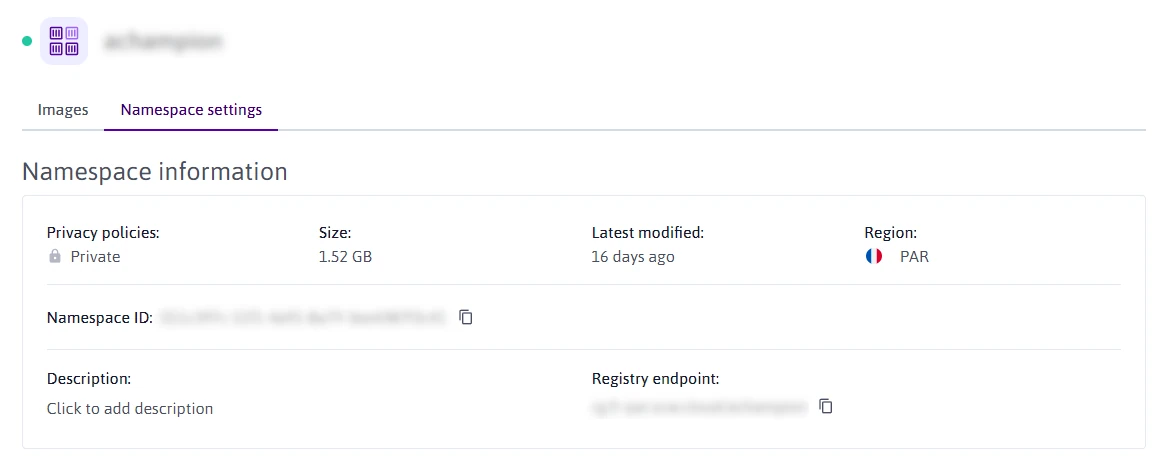This screenshot has height=475, width=1174.
Task: Click the PAR region text
Action: click(914, 257)
